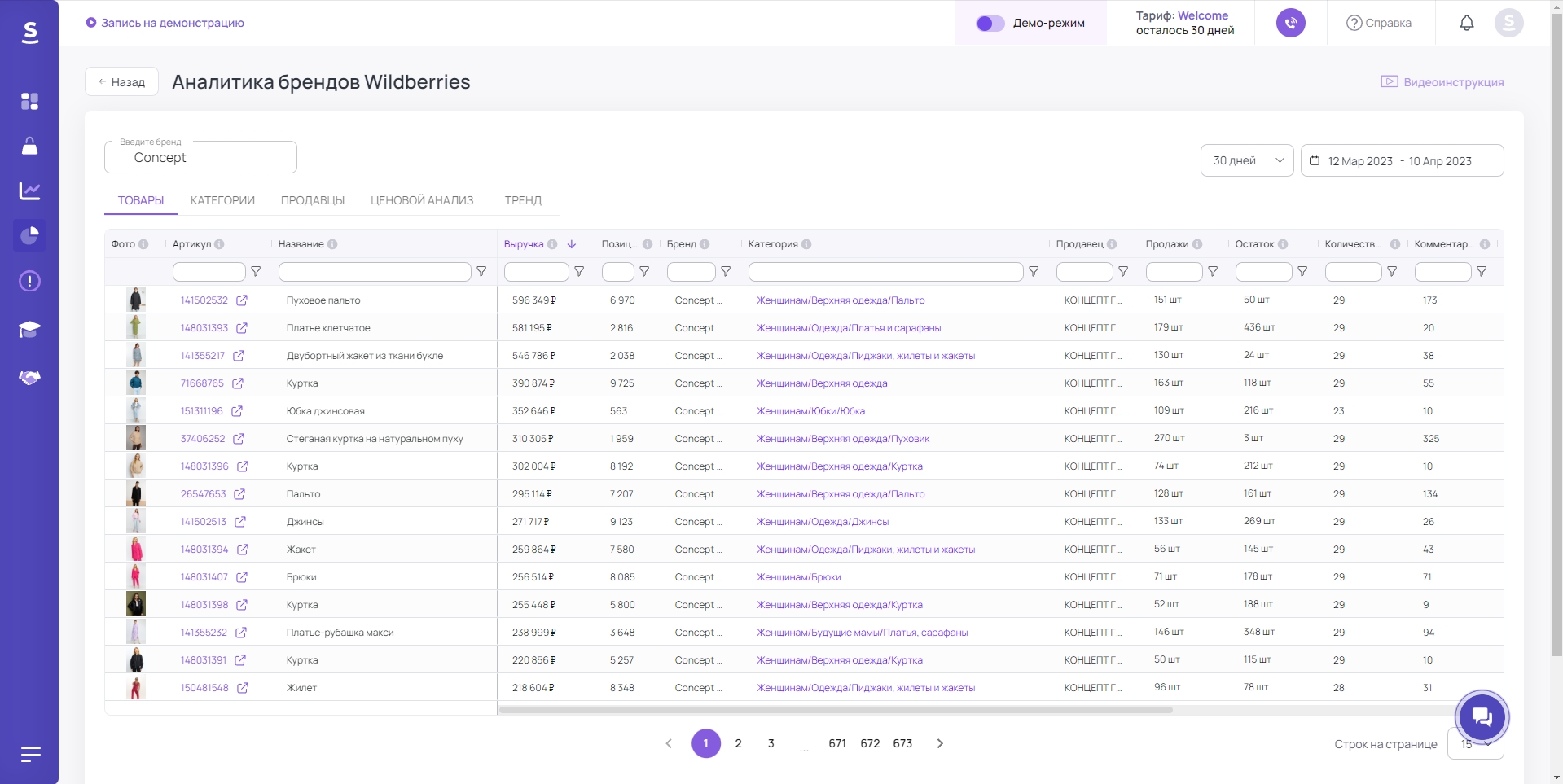Screen dimensions: 1563x784
Task: Open the notifications bell
Action: 1467,23
